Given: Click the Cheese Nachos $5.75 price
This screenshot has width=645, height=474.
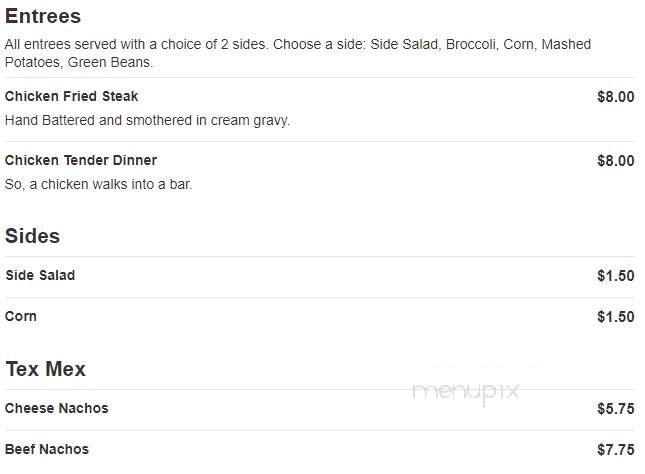Looking at the screenshot, I should tap(616, 409).
